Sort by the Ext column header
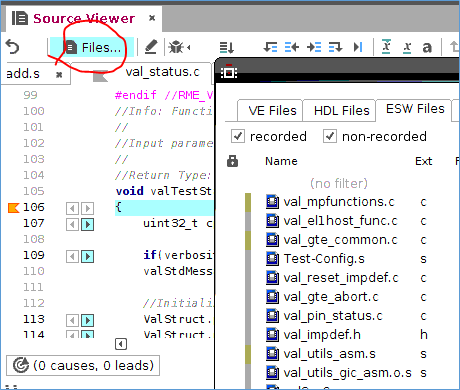Image resolution: width=460 pixels, height=390 pixels. (423, 161)
